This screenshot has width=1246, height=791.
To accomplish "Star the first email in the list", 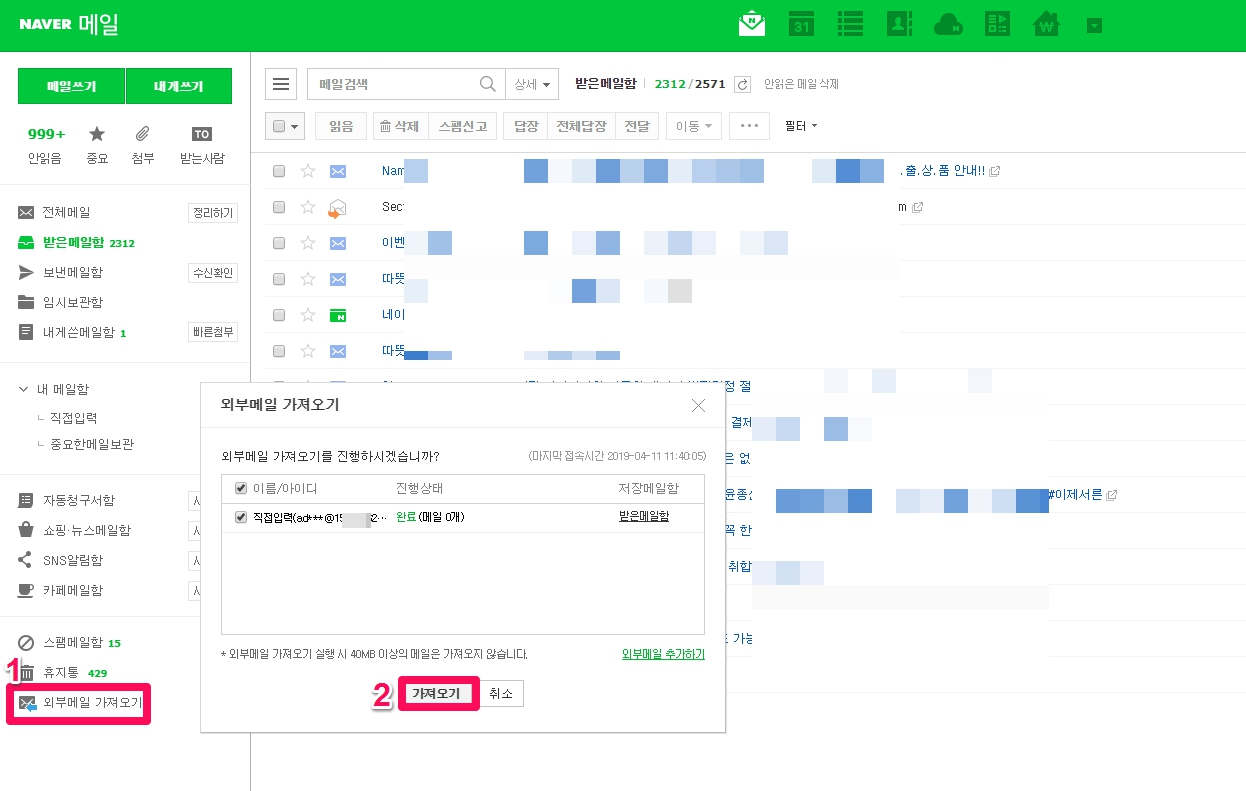I will (x=308, y=171).
